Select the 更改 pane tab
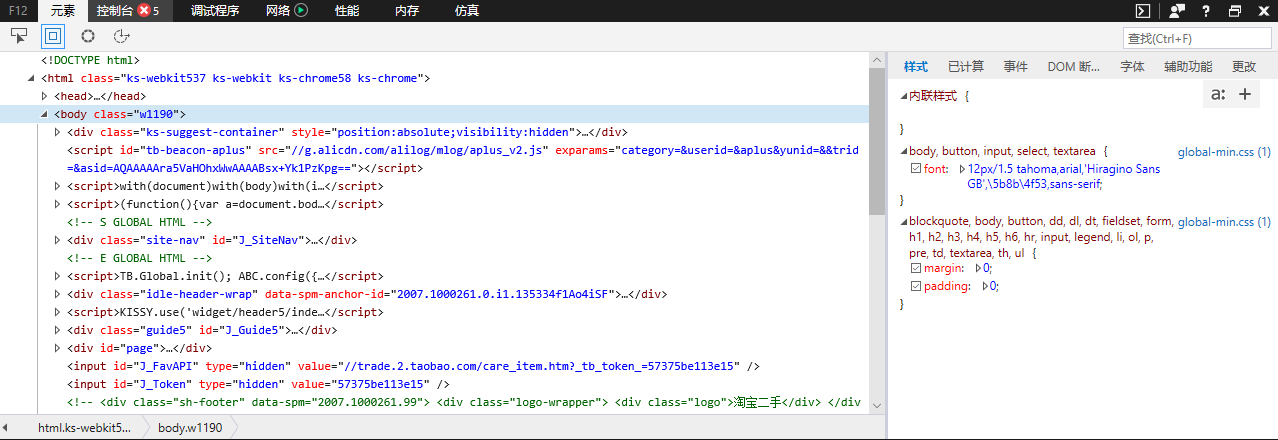Image resolution: width=1278 pixels, height=440 pixels. (1244, 67)
